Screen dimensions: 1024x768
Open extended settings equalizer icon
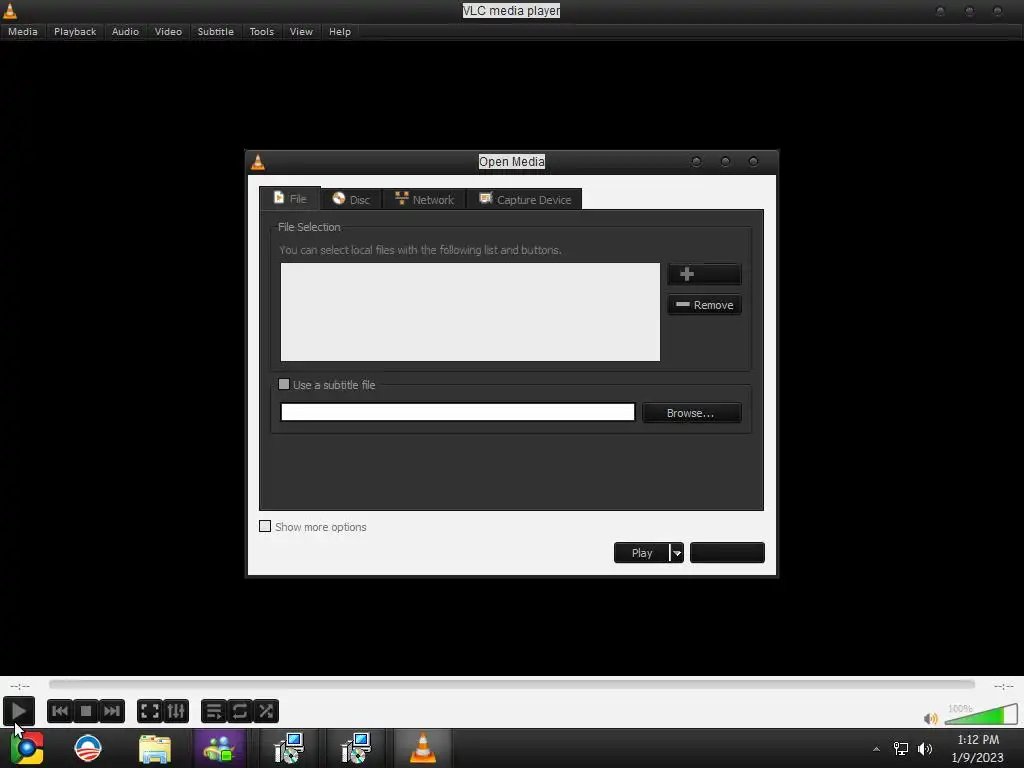coord(176,711)
